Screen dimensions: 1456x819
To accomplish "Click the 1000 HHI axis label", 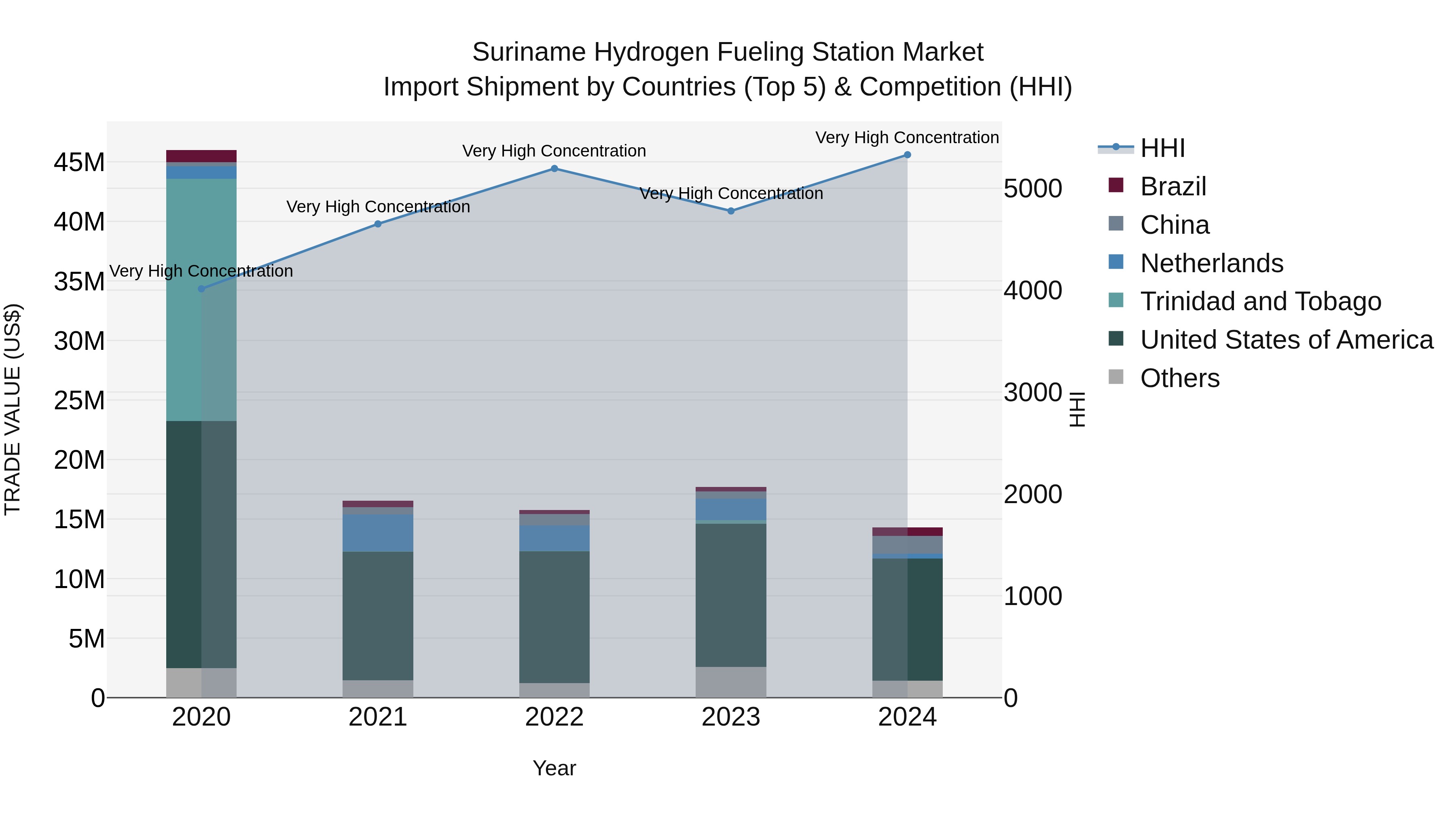I will click(x=1033, y=596).
